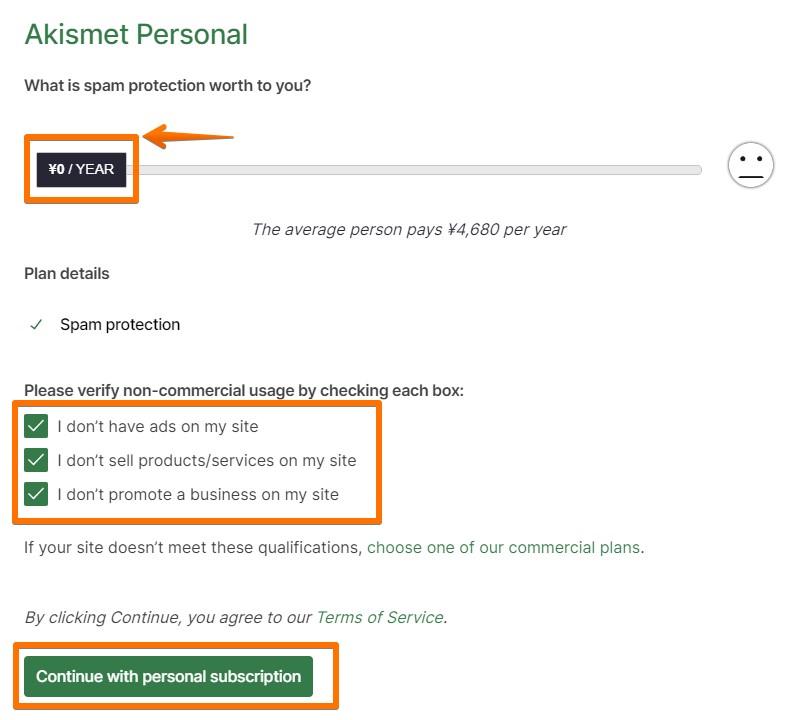Select the Akismet Personal page heading
807x720 pixels.
(136, 34)
